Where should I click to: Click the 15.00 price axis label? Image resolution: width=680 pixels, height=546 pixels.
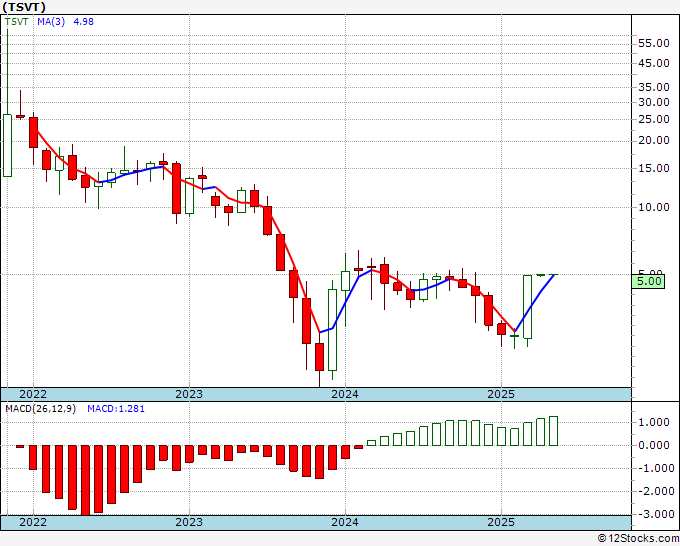pos(654,169)
